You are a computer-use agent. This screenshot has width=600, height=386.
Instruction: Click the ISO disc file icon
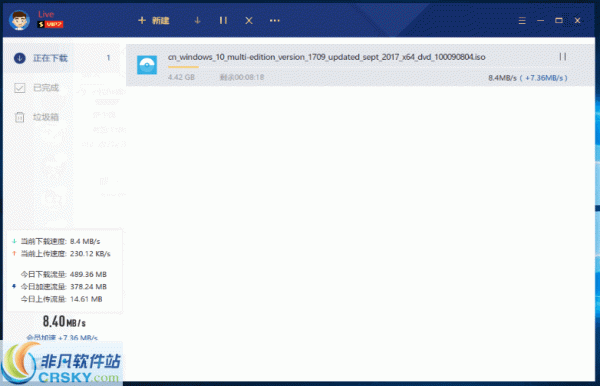click(x=147, y=65)
